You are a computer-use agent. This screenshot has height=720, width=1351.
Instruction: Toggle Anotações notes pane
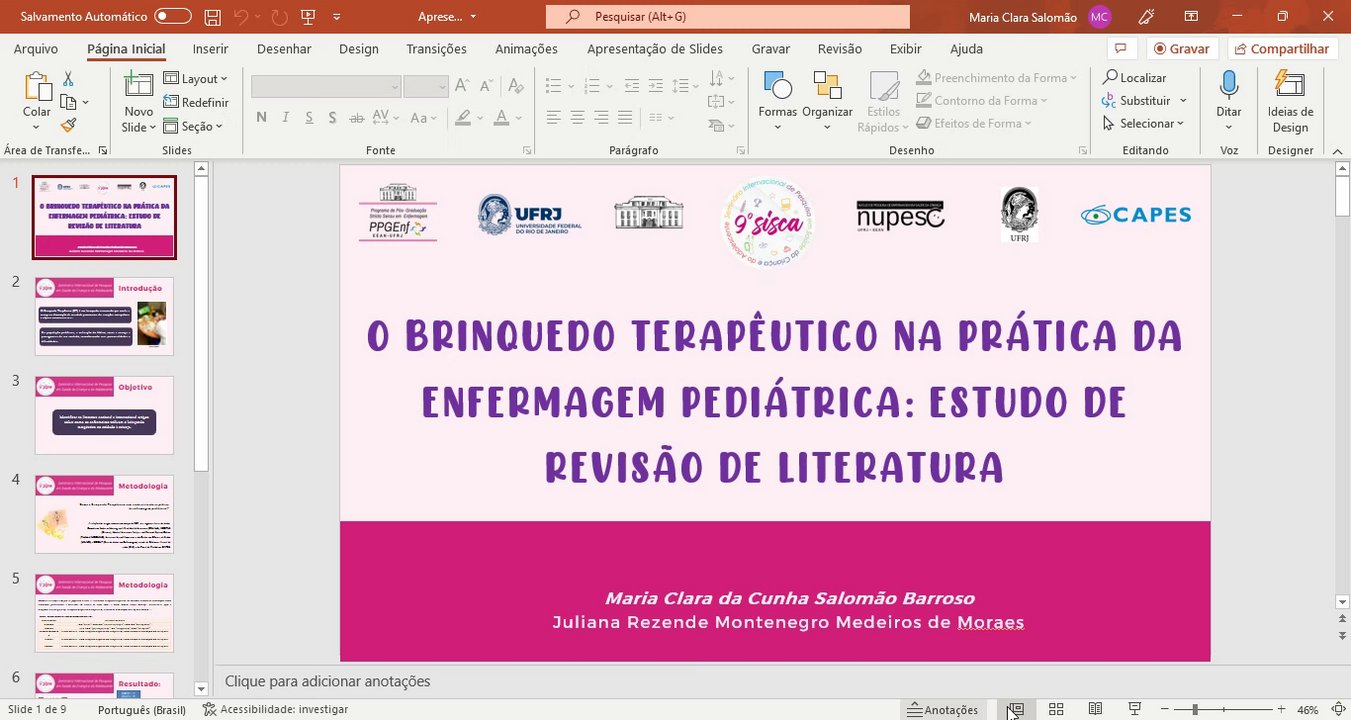pyautogui.click(x=942, y=709)
